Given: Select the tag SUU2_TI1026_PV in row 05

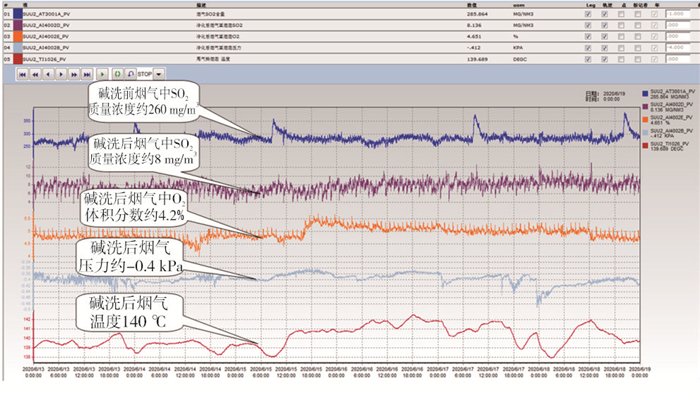Looking at the screenshot, I should (x=44, y=59).
